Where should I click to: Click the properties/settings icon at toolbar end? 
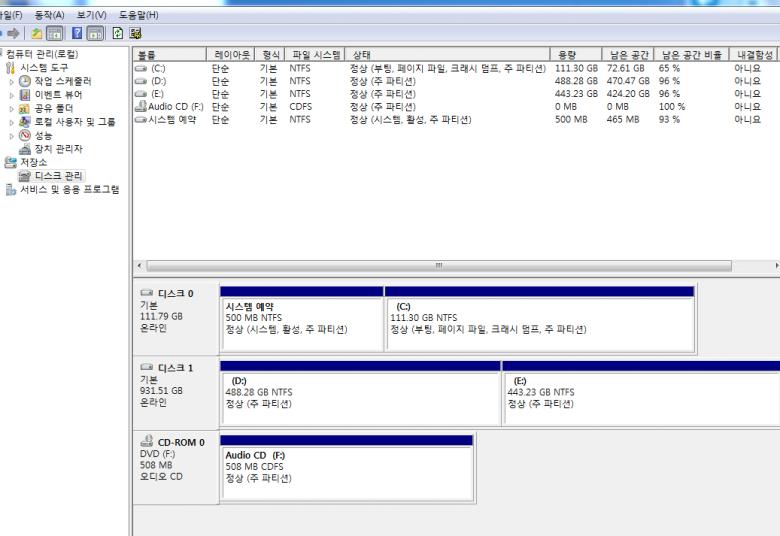133,34
